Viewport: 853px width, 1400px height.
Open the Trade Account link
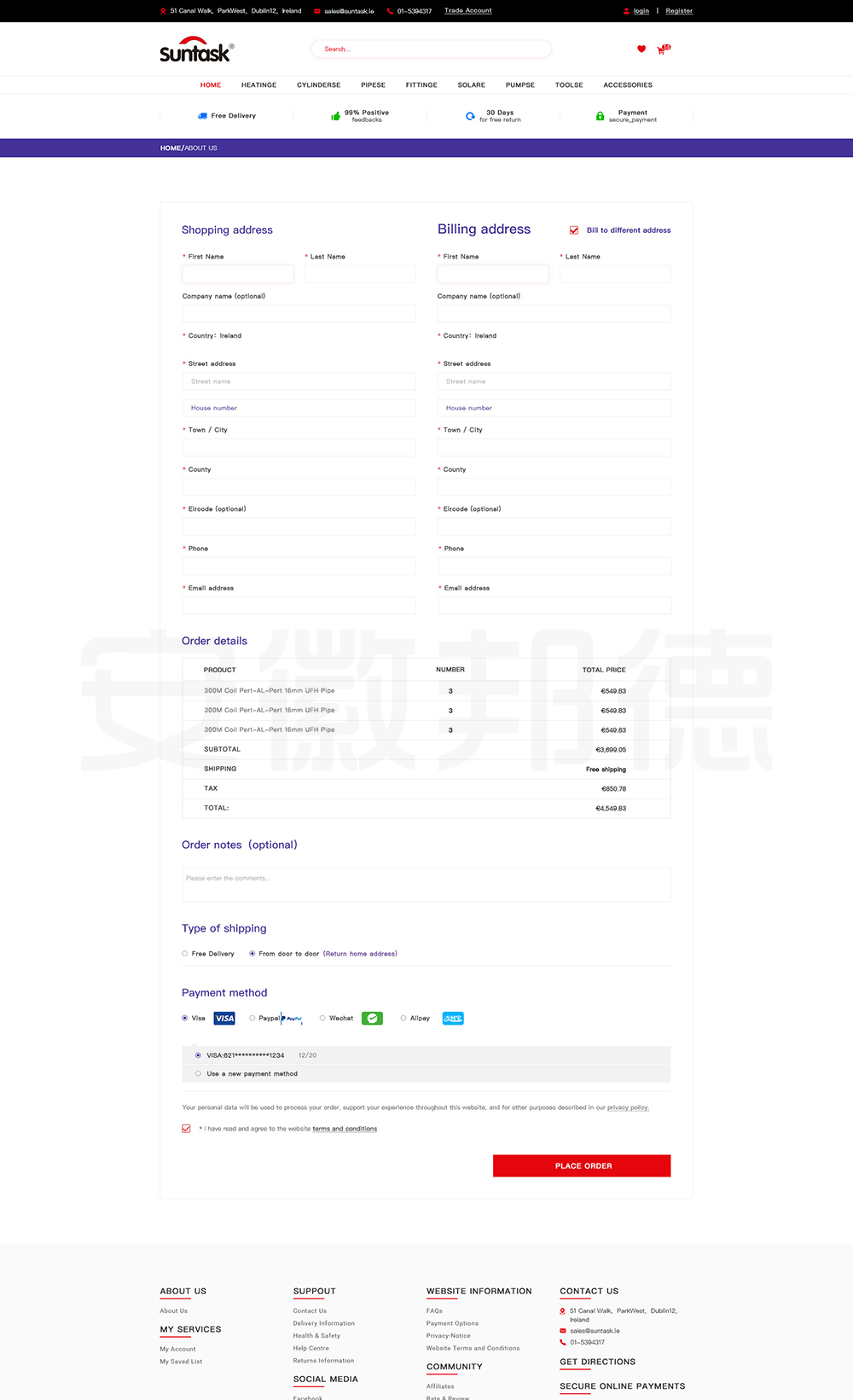point(467,11)
